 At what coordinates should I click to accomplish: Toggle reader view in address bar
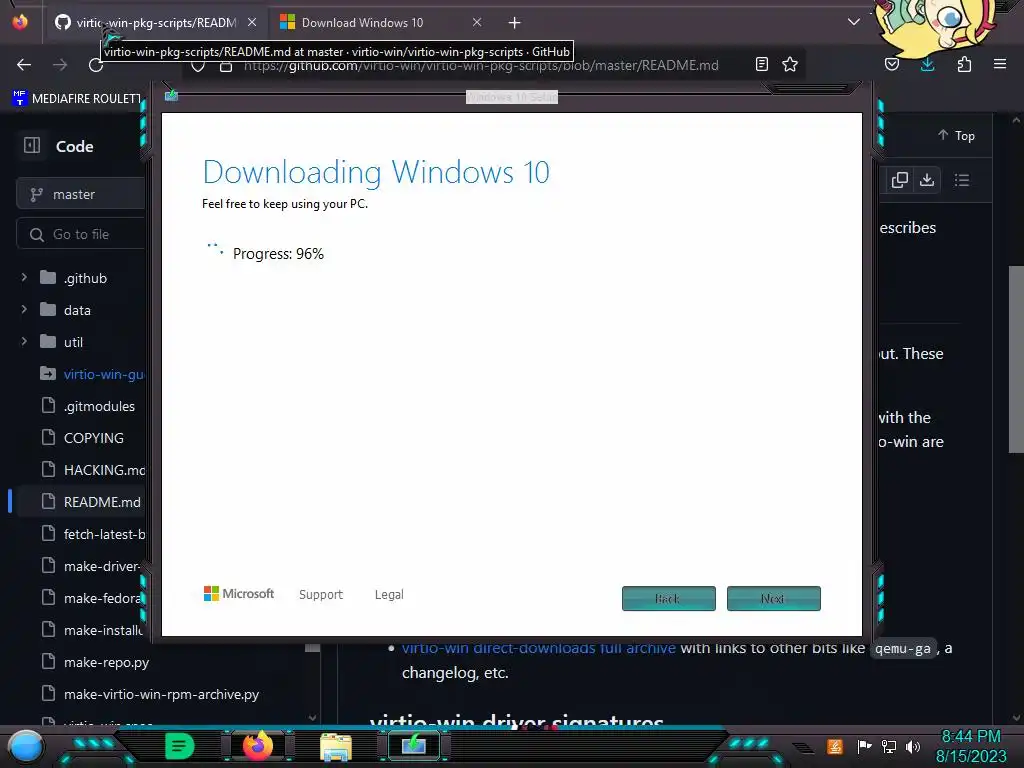pyautogui.click(x=761, y=64)
